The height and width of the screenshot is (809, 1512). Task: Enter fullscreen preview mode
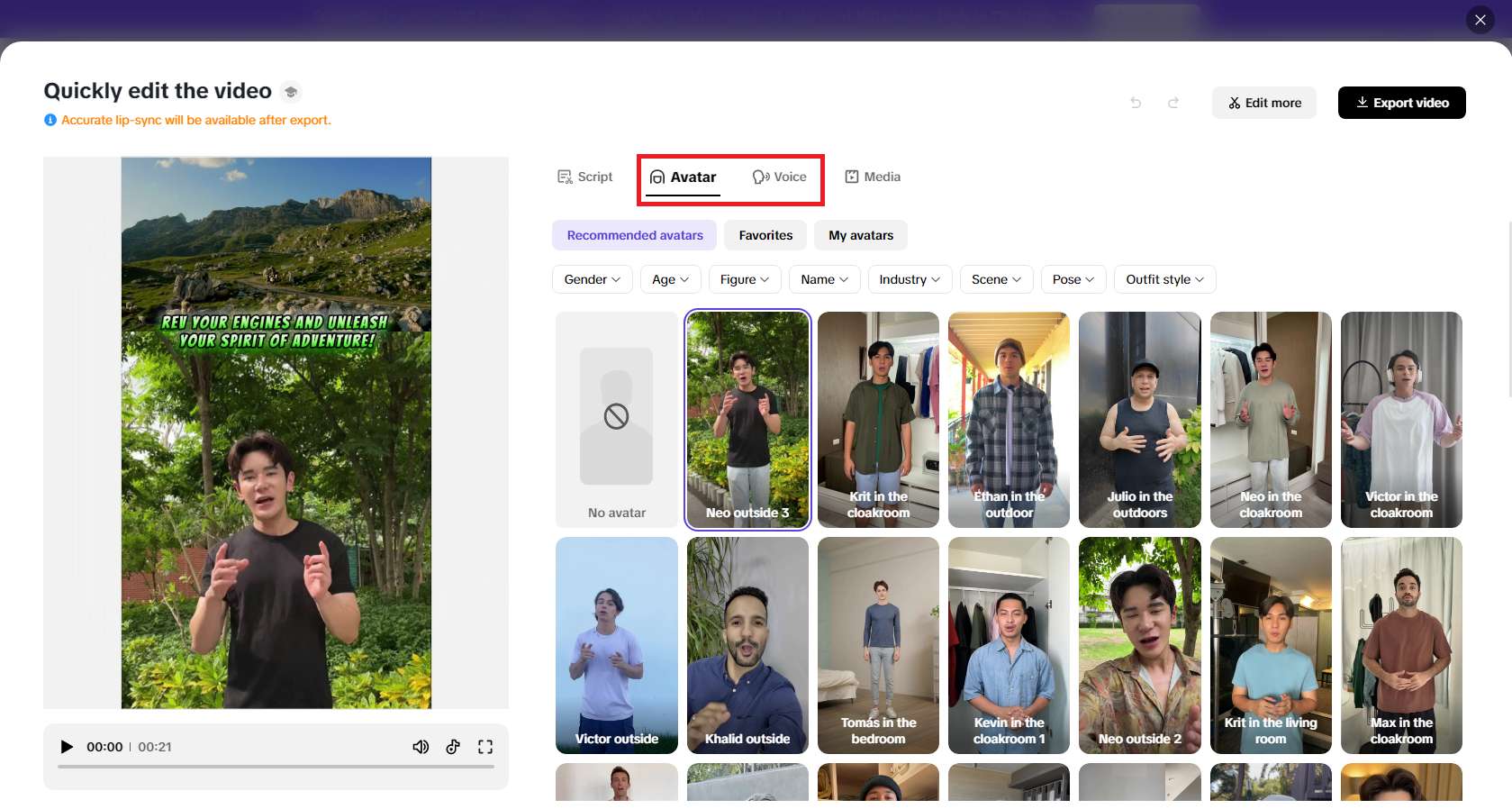(x=485, y=747)
